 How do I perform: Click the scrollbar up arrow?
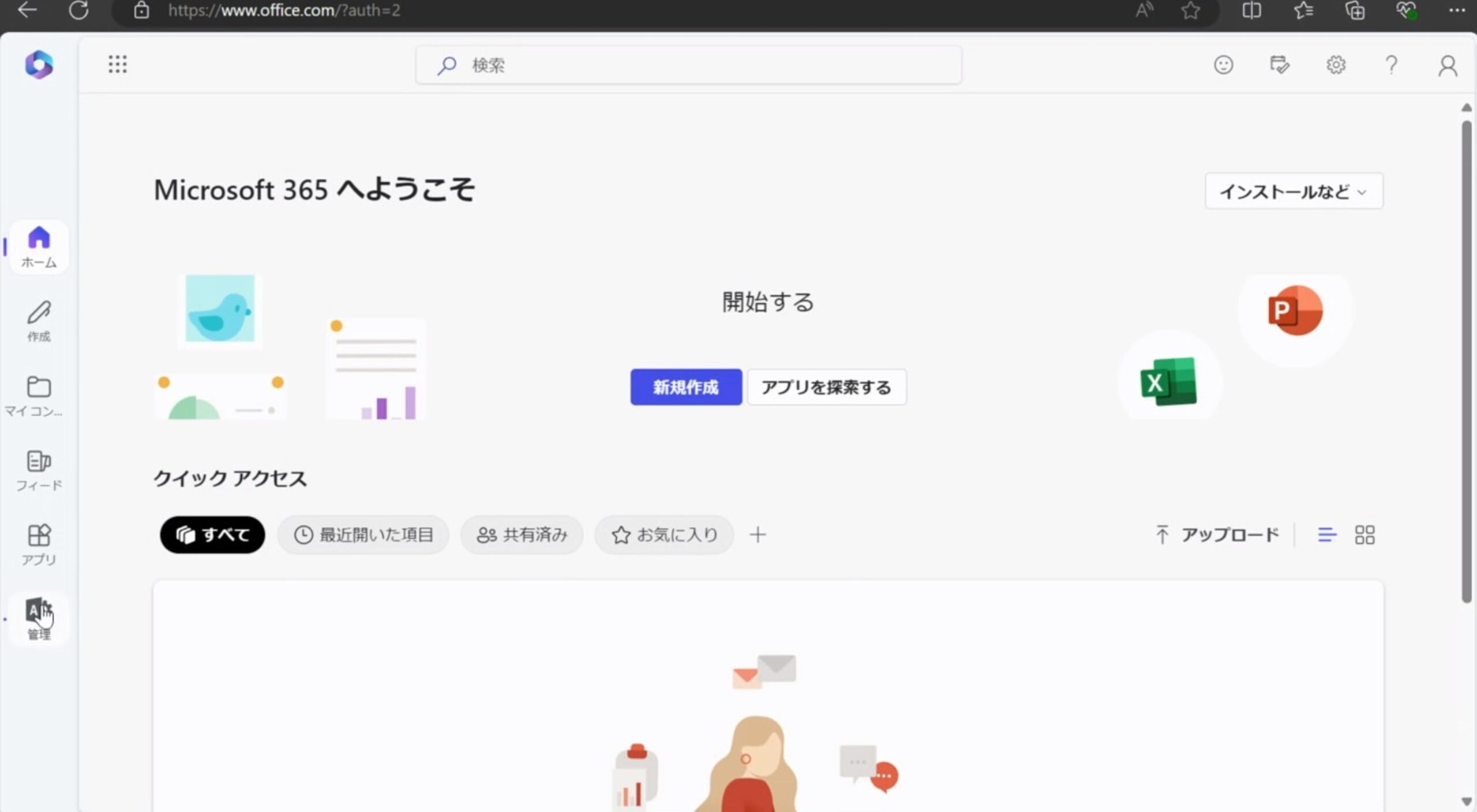tap(1467, 107)
